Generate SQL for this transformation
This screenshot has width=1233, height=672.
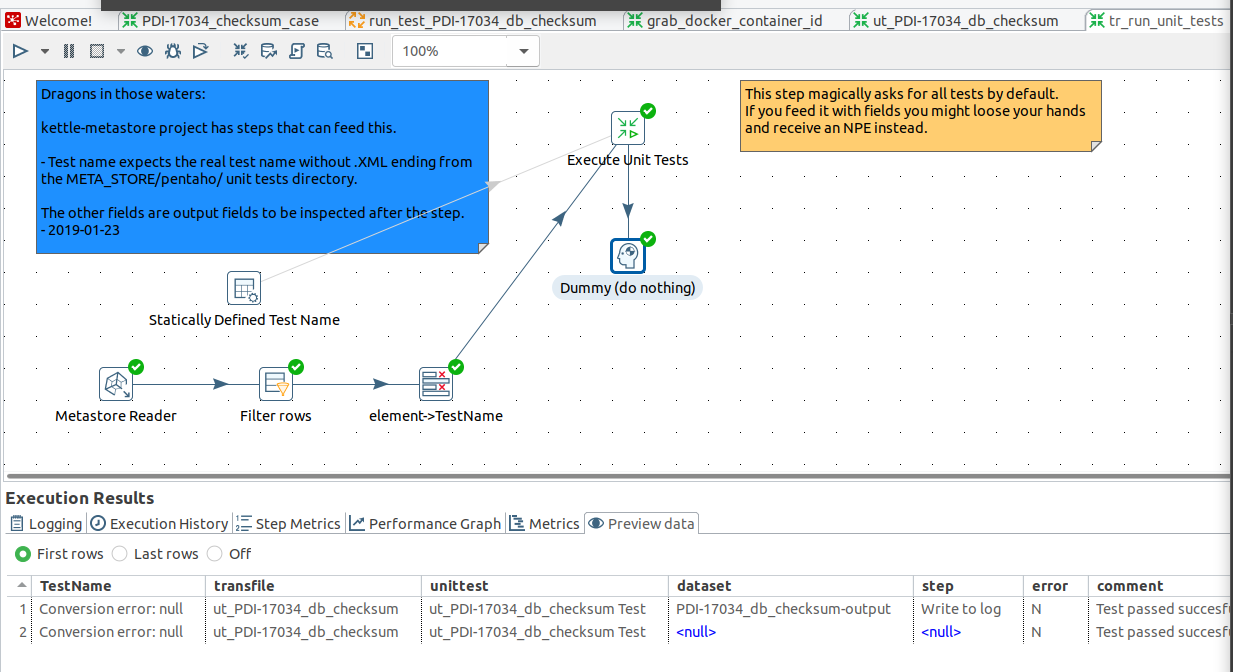click(x=297, y=51)
